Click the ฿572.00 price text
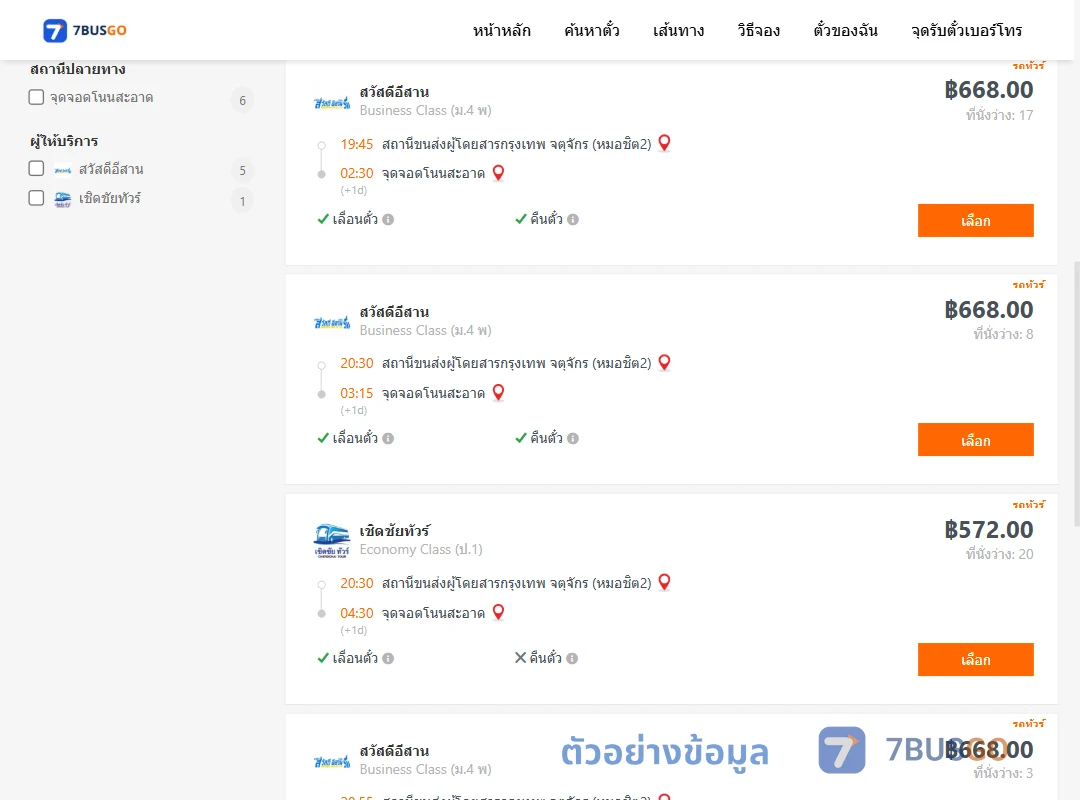1080x800 pixels. coord(988,530)
